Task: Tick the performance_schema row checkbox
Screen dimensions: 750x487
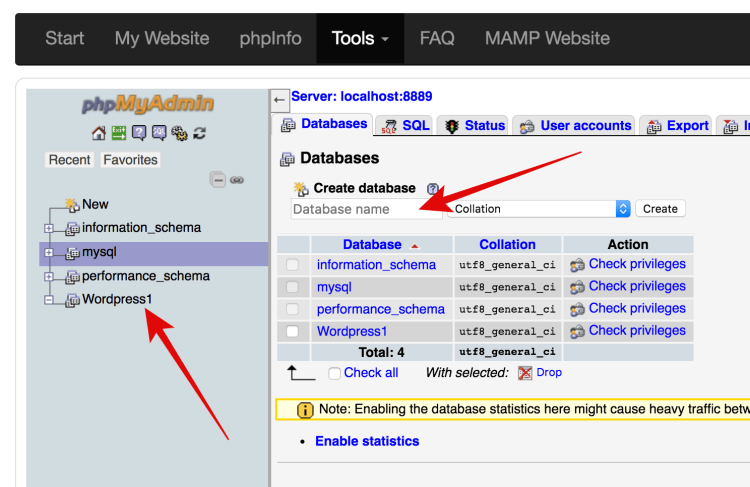Action: [x=292, y=309]
